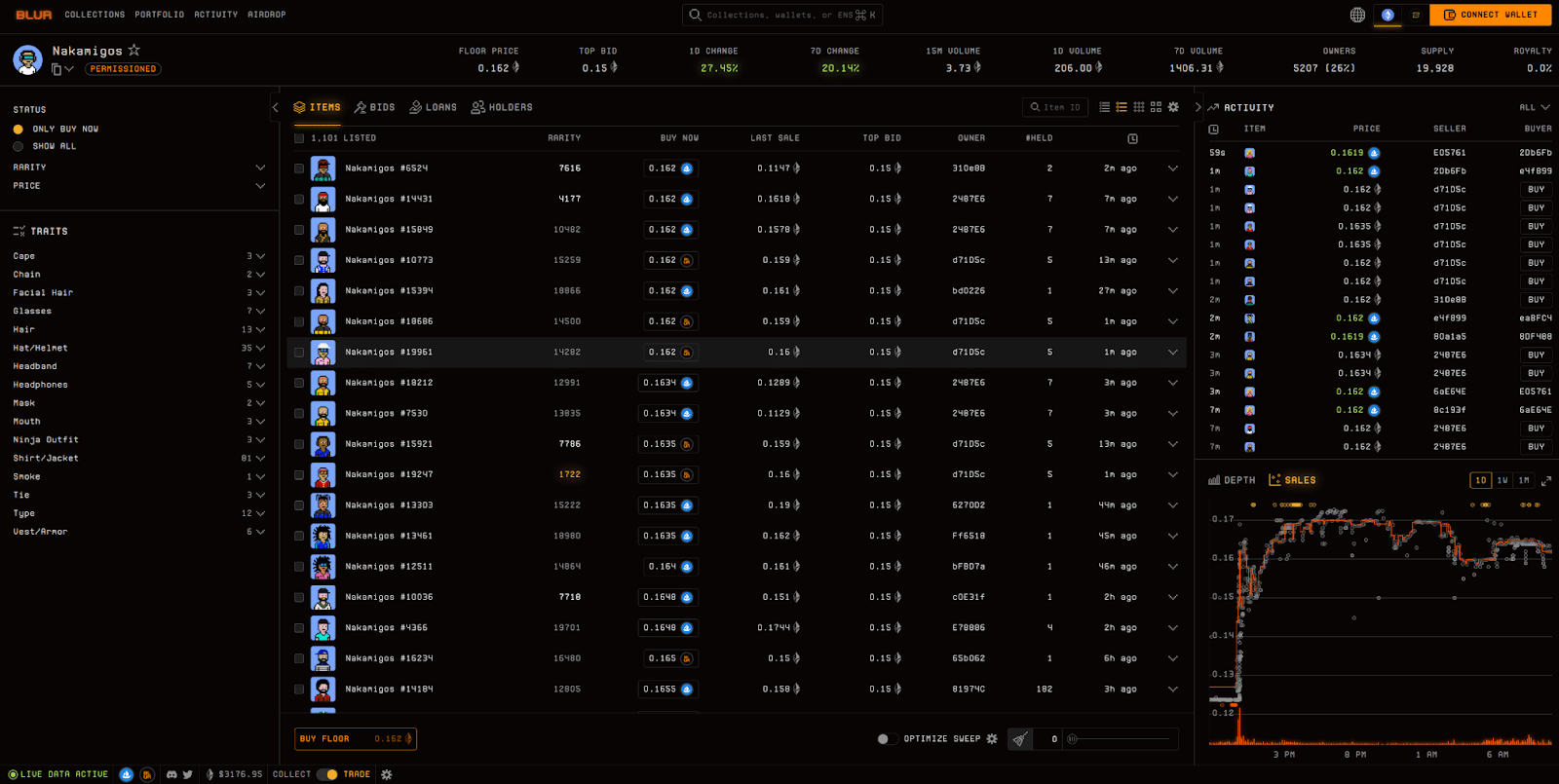Viewport: 1559px width, 784px height.
Task: Click the sweep count number field
Action: point(1047,739)
